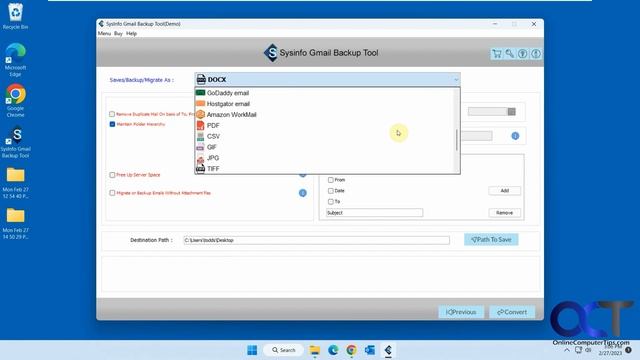This screenshot has height=360, width=640.
Task: Click the key activation icon in header
Action: click(509, 53)
